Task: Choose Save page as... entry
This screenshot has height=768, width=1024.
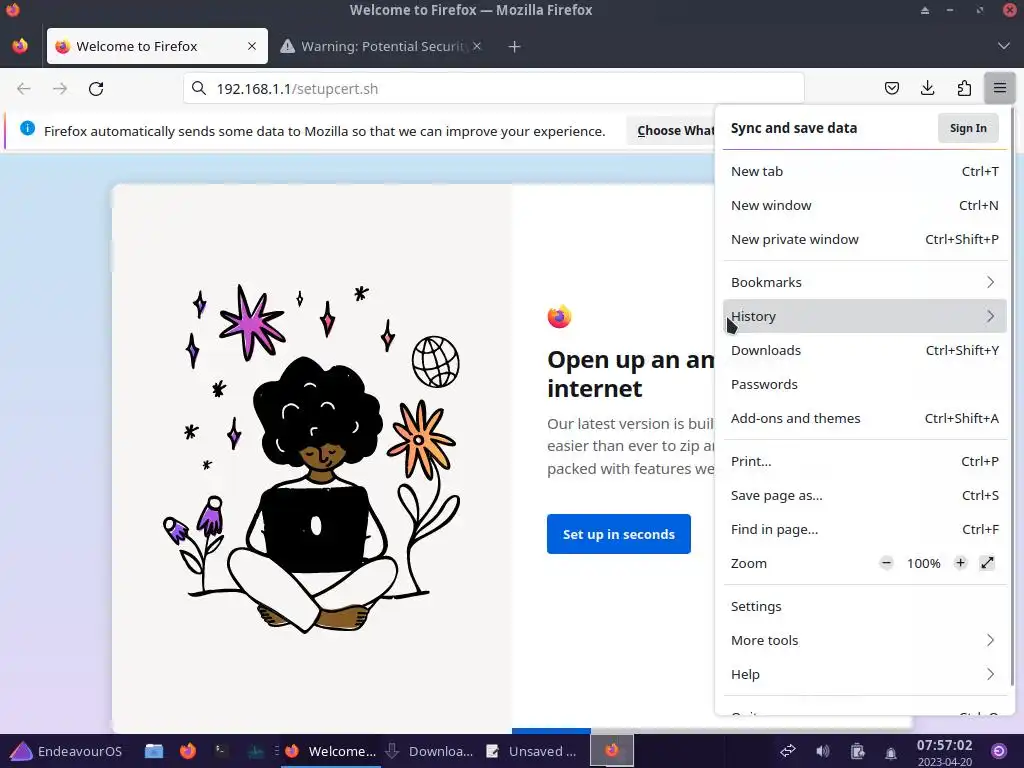Action: click(865, 495)
